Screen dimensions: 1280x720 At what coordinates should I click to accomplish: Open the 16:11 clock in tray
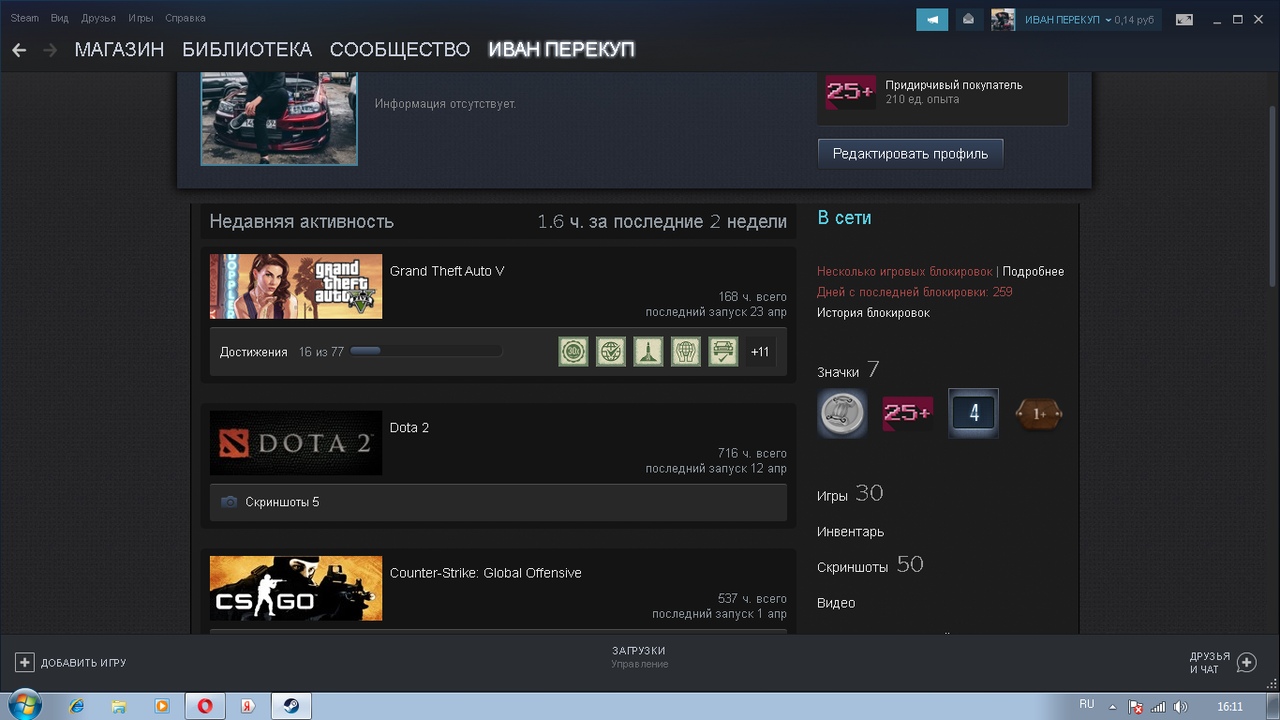(1230, 706)
